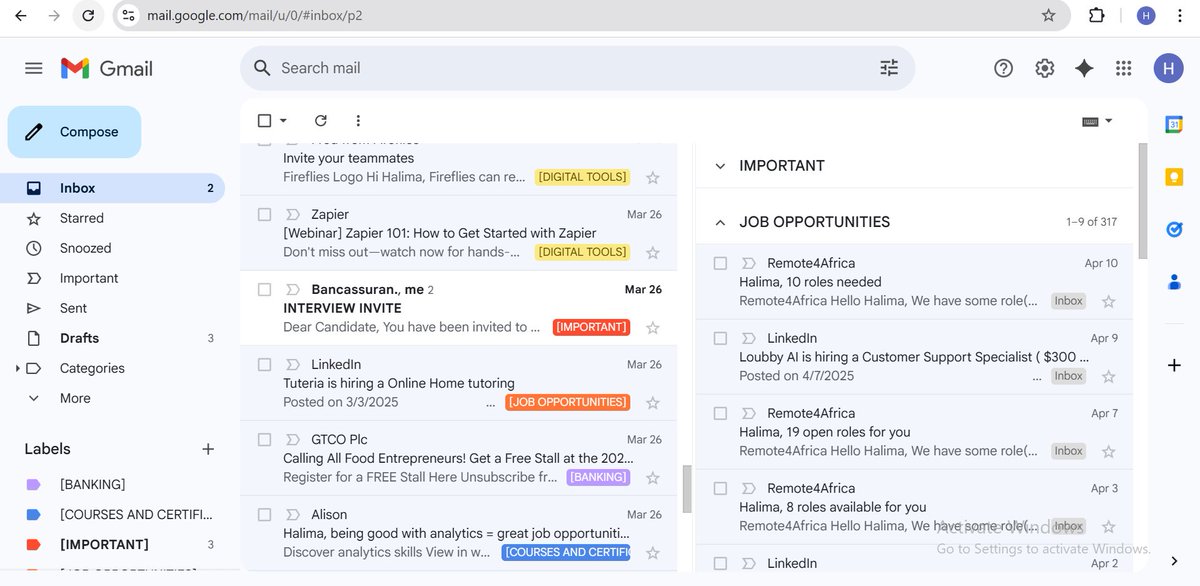The image size is (1200, 586).
Task: Go back in browser history
Action: pos(21,15)
